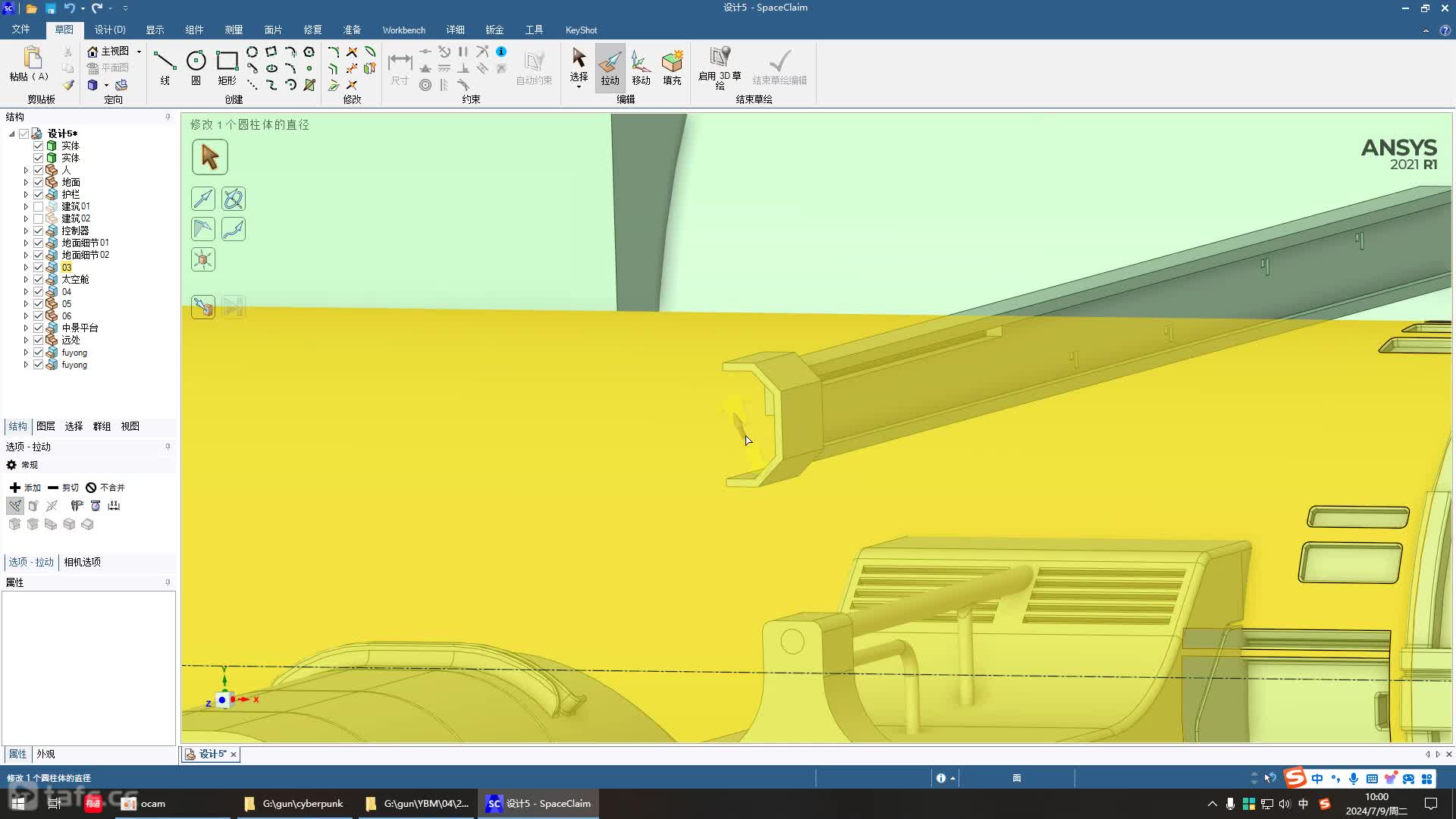Select the Circle sketch tool
This screenshot has width=1456, height=819.
(x=196, y=67)
